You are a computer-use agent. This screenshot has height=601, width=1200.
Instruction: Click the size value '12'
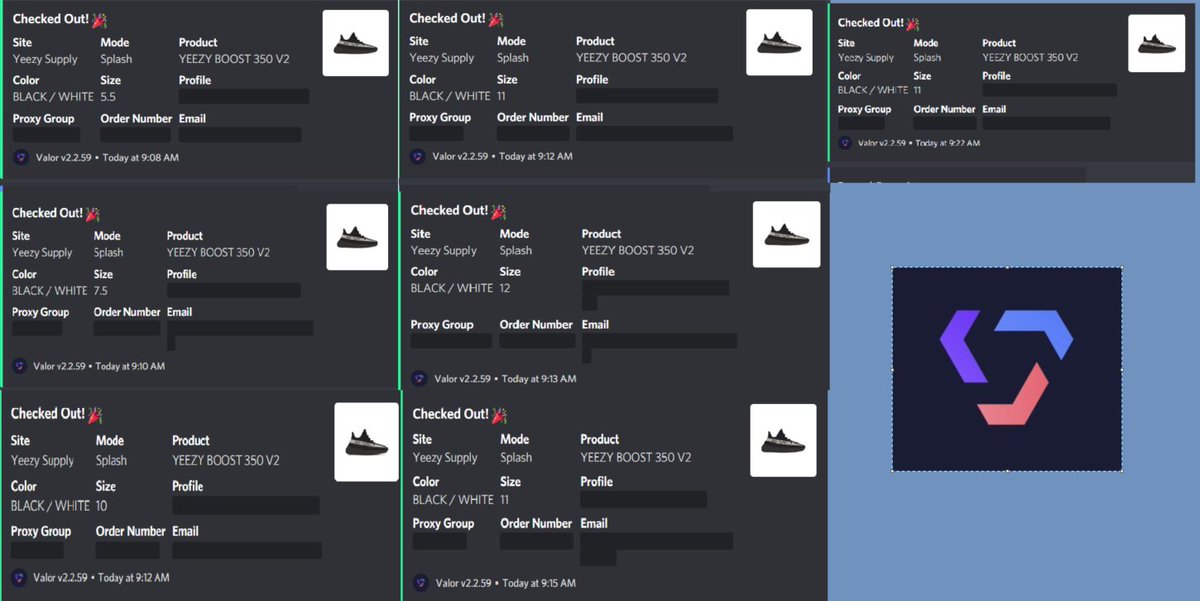click(x=505, y=288)
